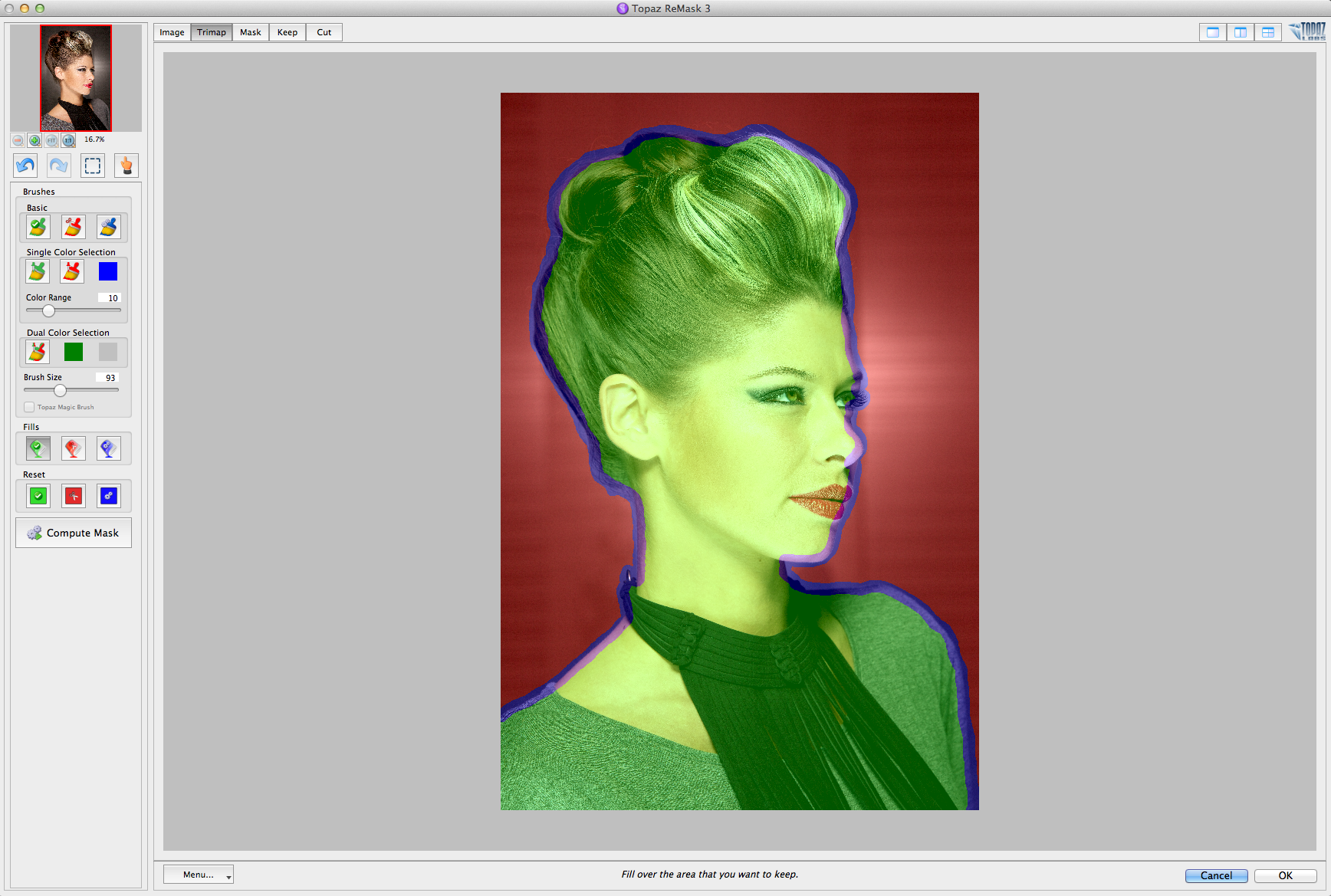Reset the trimap to all green keep
The height and width of the screenshot is (896, 1331).
(x=38, y=496)
